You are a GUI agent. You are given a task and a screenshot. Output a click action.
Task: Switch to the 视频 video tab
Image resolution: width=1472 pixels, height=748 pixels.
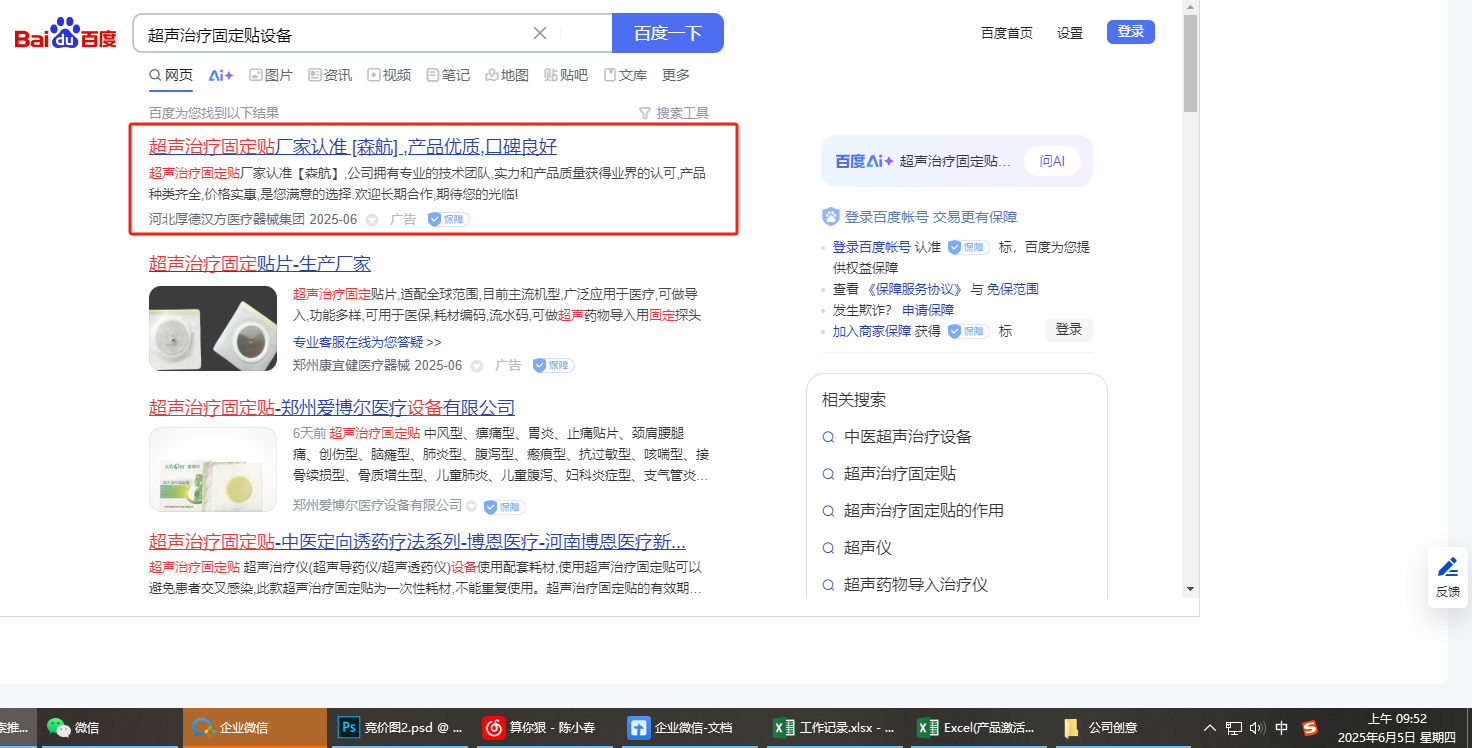388,75
